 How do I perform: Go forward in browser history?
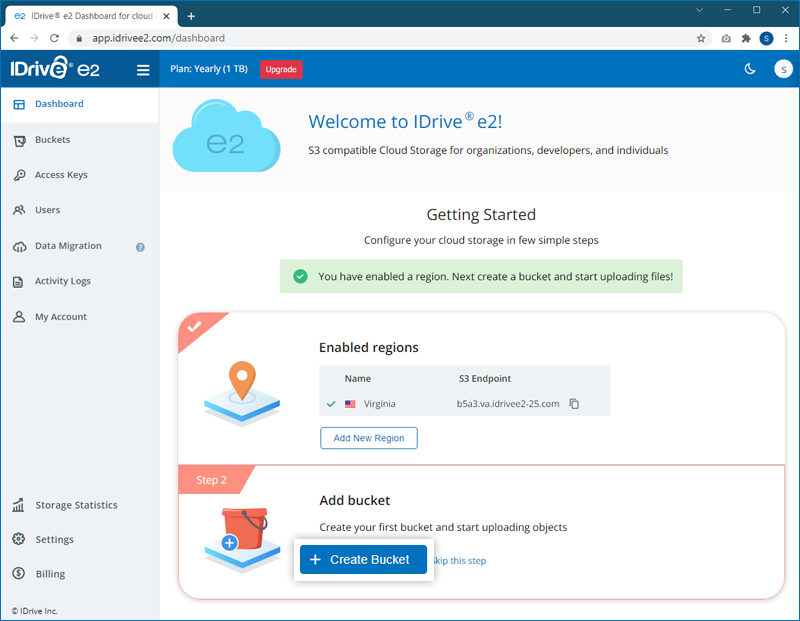(x=34, y=38)
